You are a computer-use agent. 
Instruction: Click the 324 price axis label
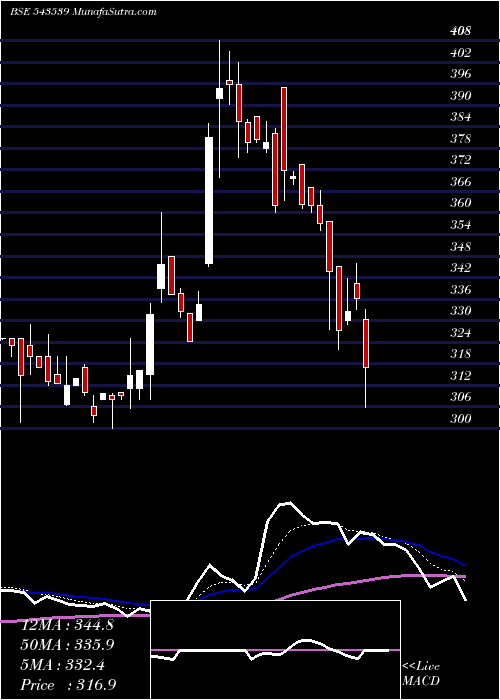pyautogui.click(x=461, y=333)
